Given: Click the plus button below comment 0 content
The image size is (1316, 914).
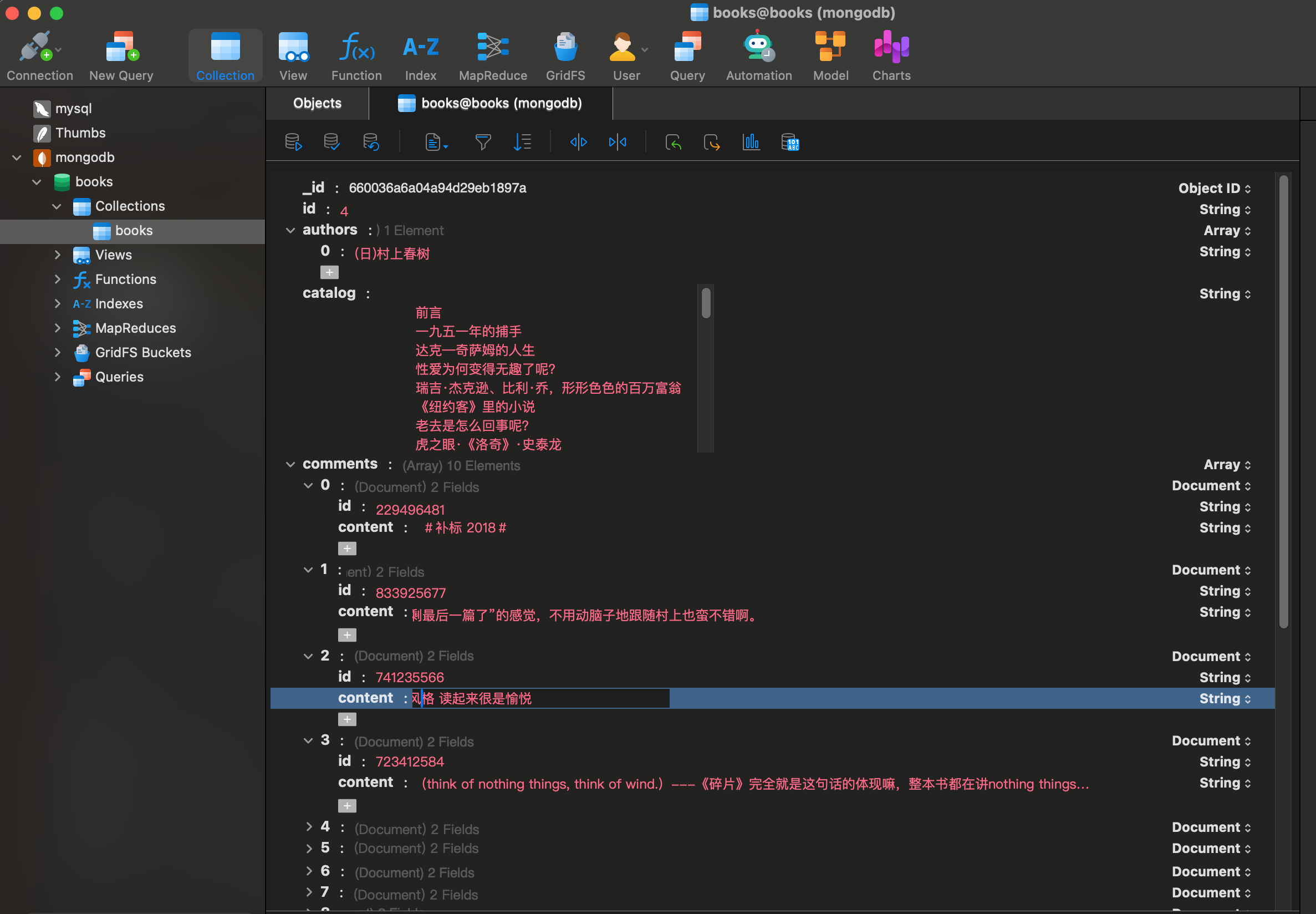Looking at the screenshot, I should [347, 549].
